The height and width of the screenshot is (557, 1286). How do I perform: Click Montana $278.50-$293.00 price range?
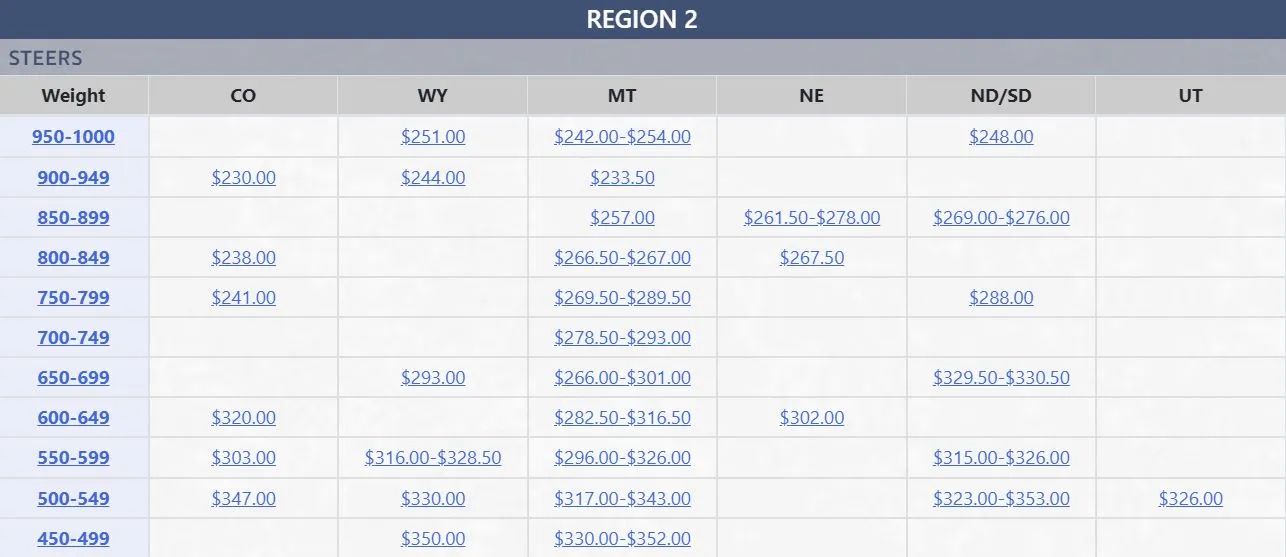622,338
